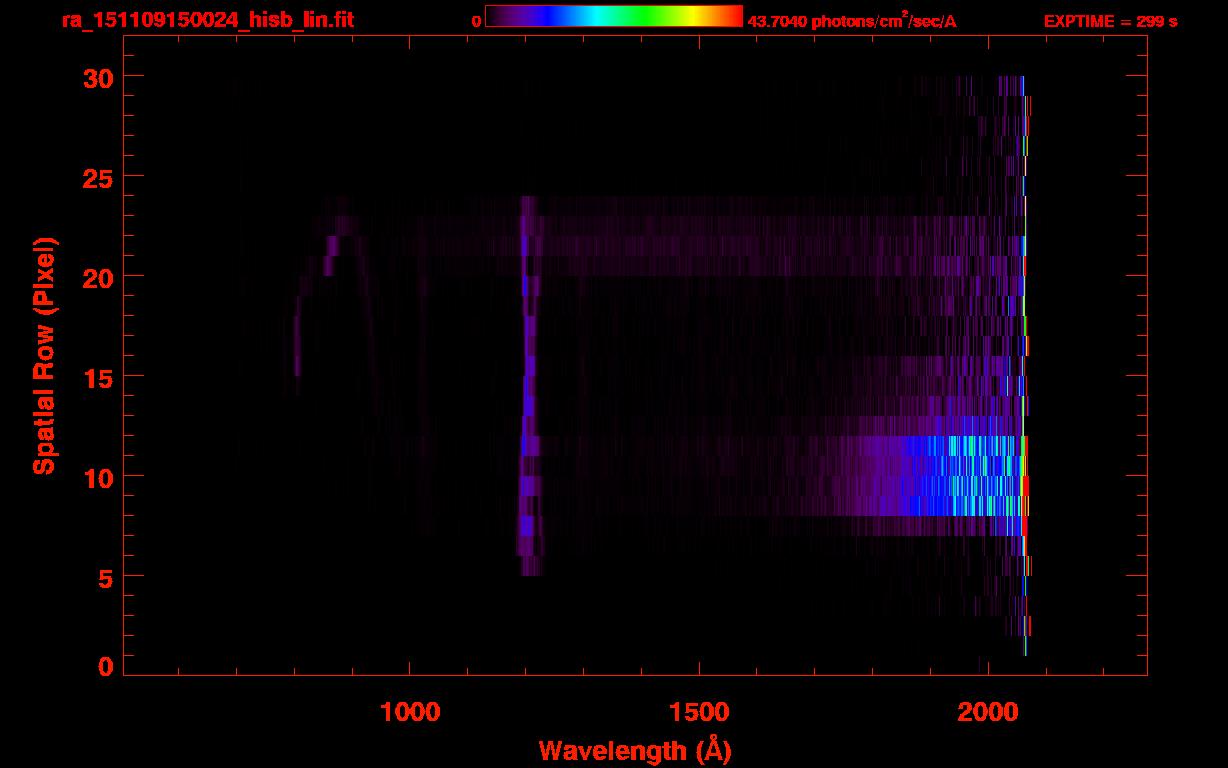Click the bright cyan band at row 10
Screen dimensions: 1228x768
tap(960, 475)
